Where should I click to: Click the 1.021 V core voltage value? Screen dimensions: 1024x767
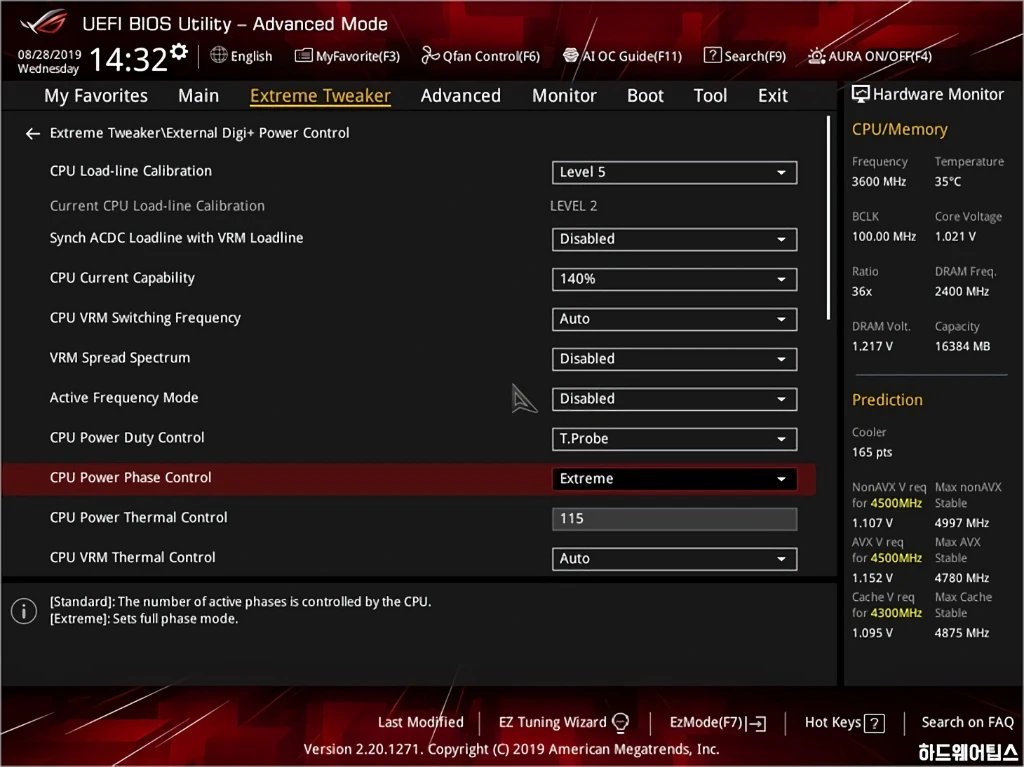[x=955, y=237]
